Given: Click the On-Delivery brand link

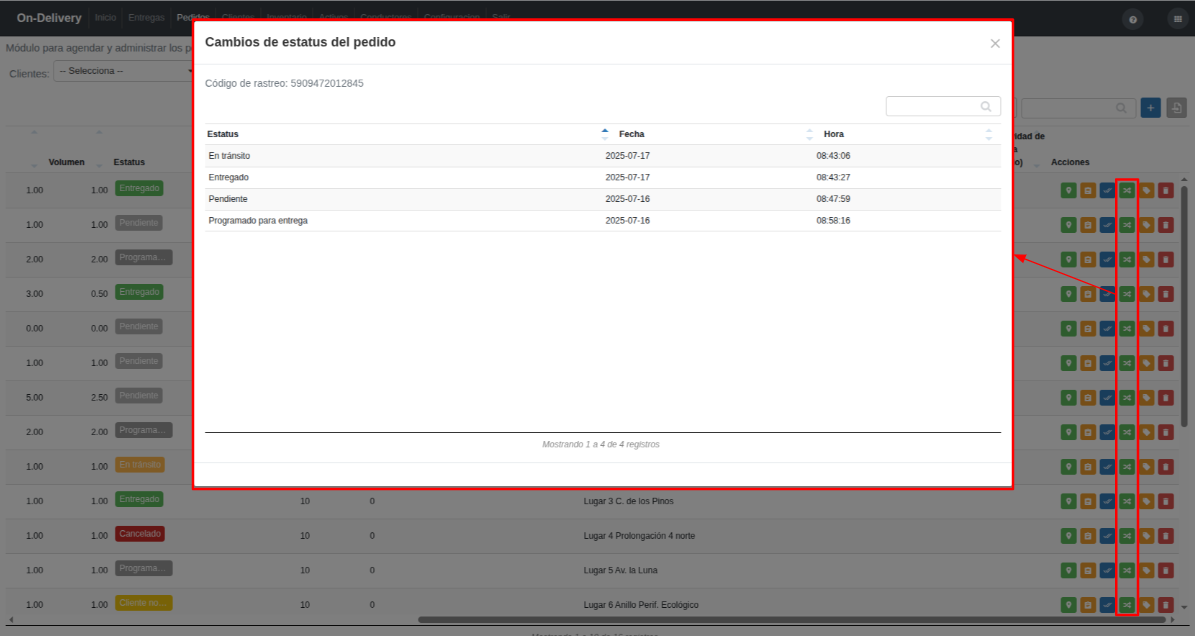Looking at the screenshot, I should click(x=49, y=18).
